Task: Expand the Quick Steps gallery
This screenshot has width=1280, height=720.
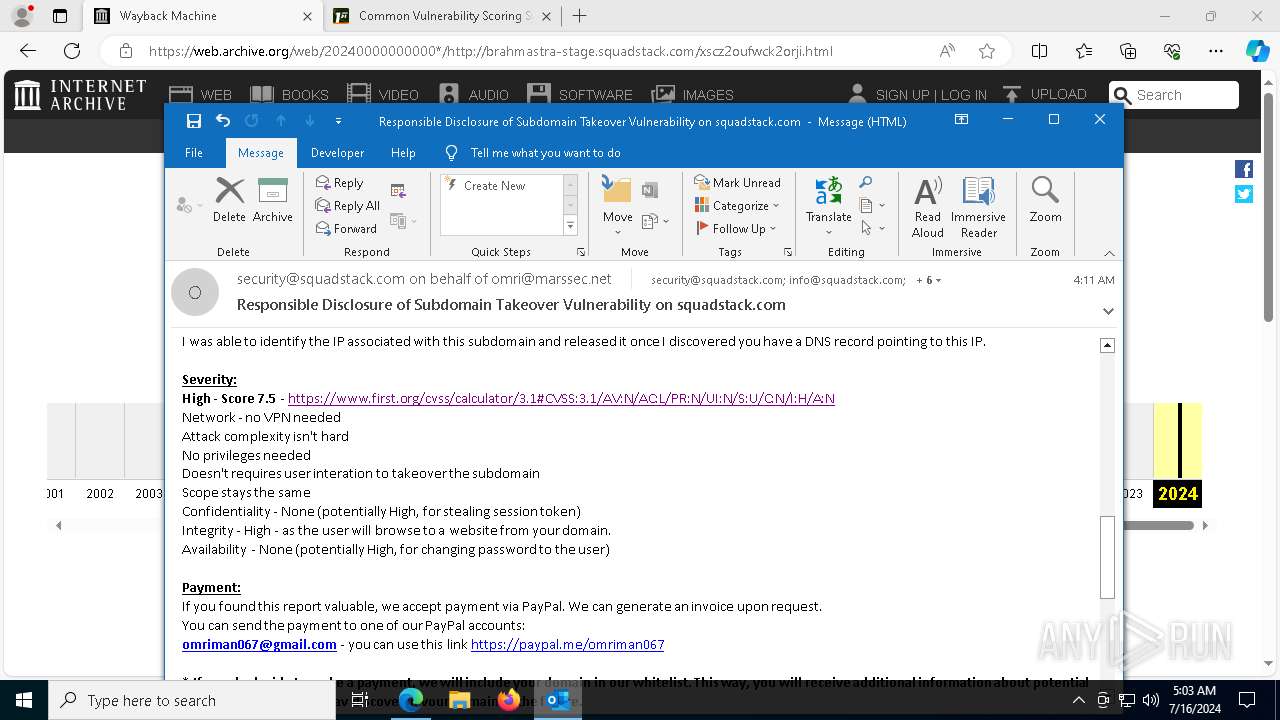Action: pos(570,227)
